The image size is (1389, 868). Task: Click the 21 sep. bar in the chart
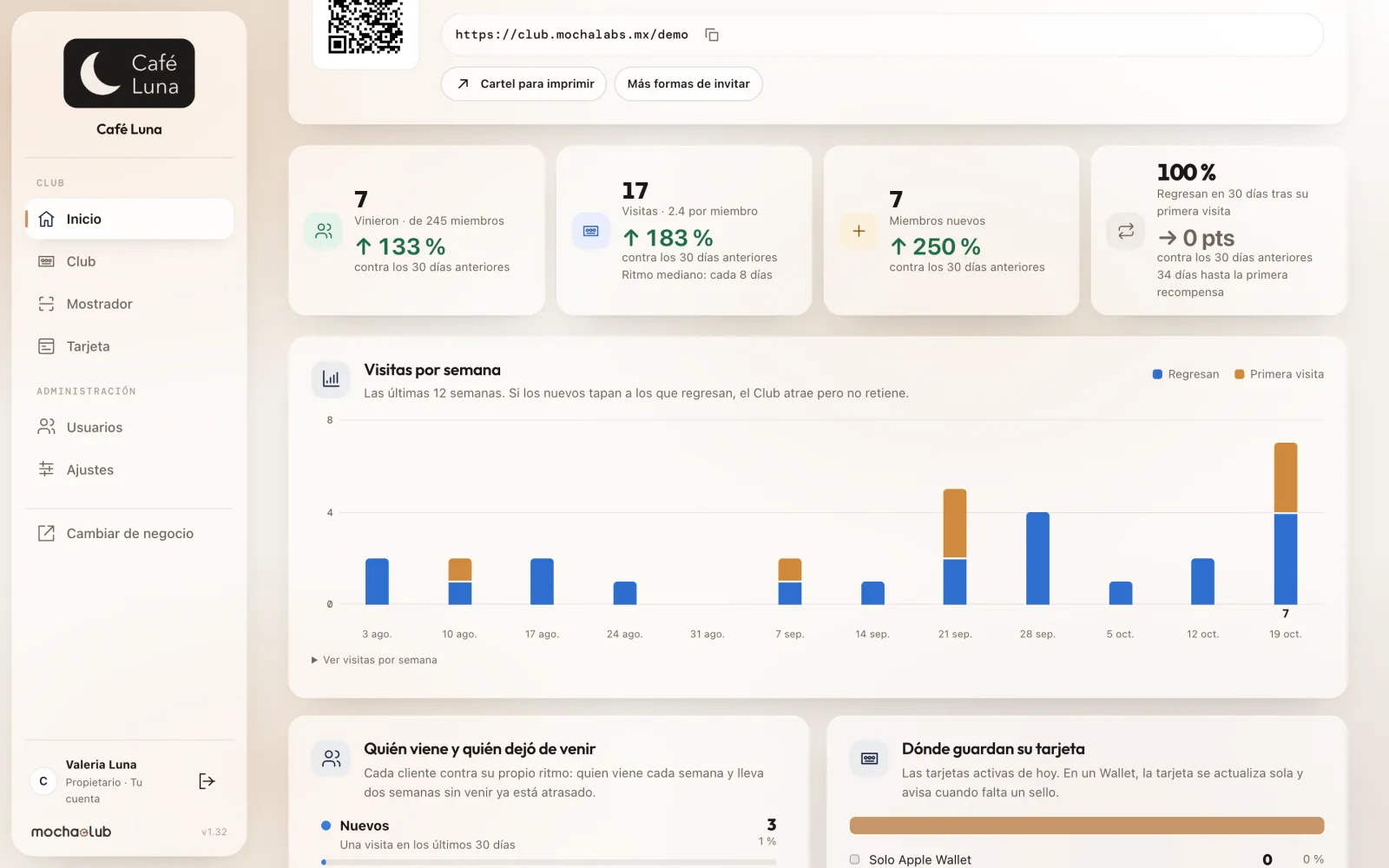[955, 547]
